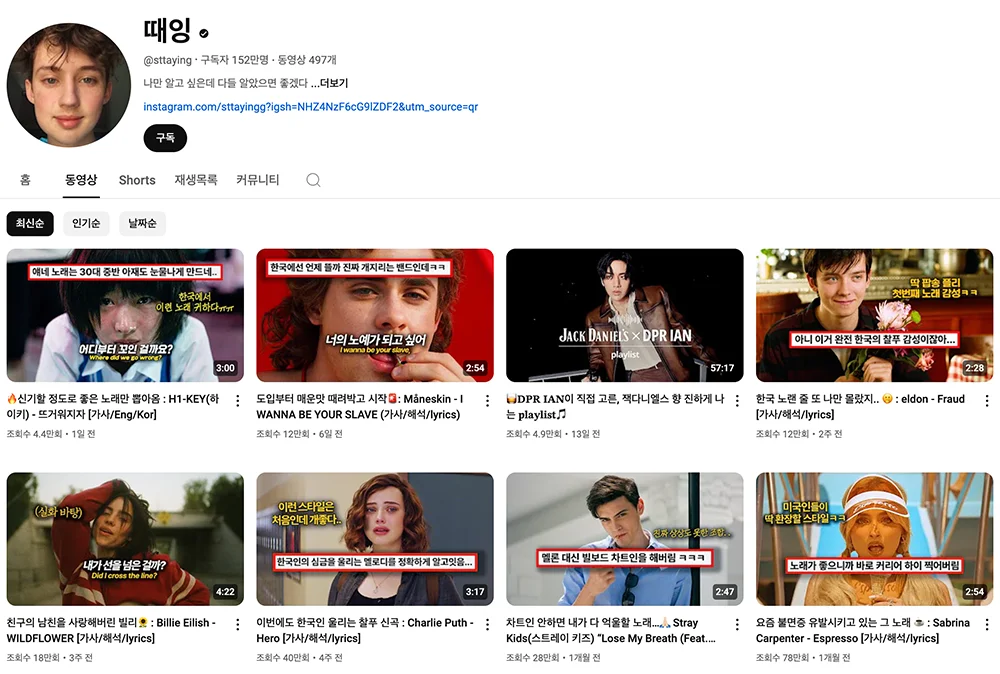Open options menu on the Måneskin video
This screenshot has height=674, width=1000.
click(x=486, y=399)
